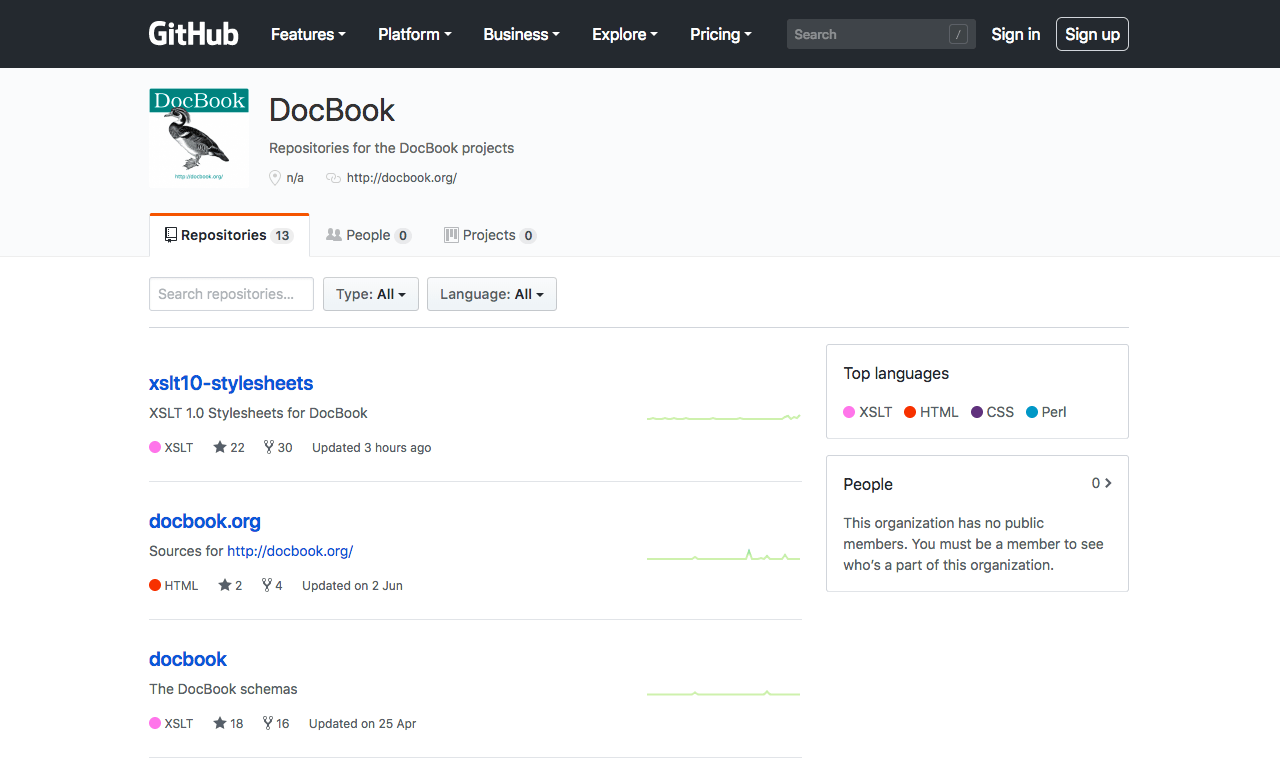Click the Sign up button
Screen dimensions: 1280x770
(1092, 34)
